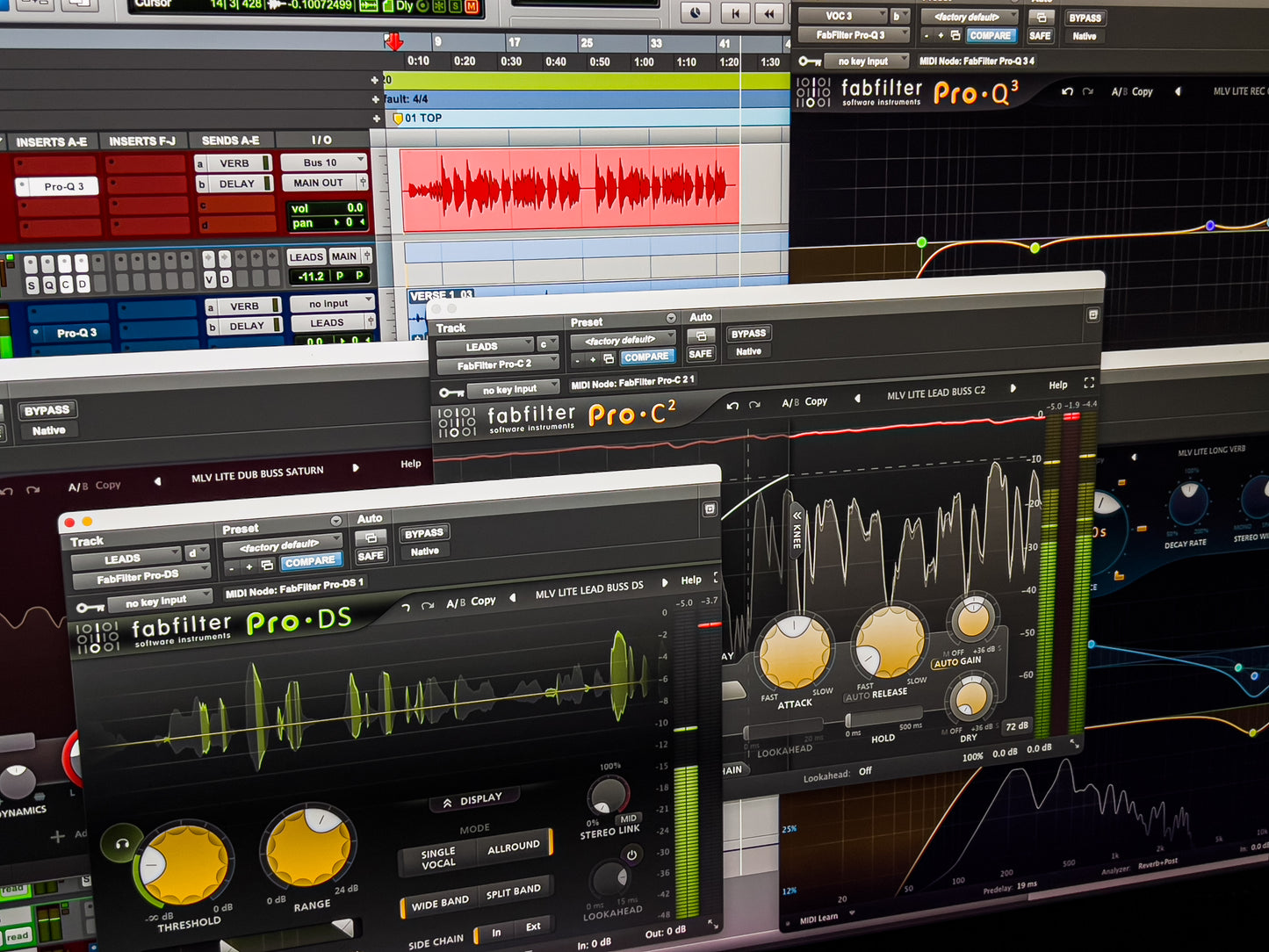Screen dimensions: 1269x952
Task: Open the Bus 10 input dropdown
Action: click(323, 162)
